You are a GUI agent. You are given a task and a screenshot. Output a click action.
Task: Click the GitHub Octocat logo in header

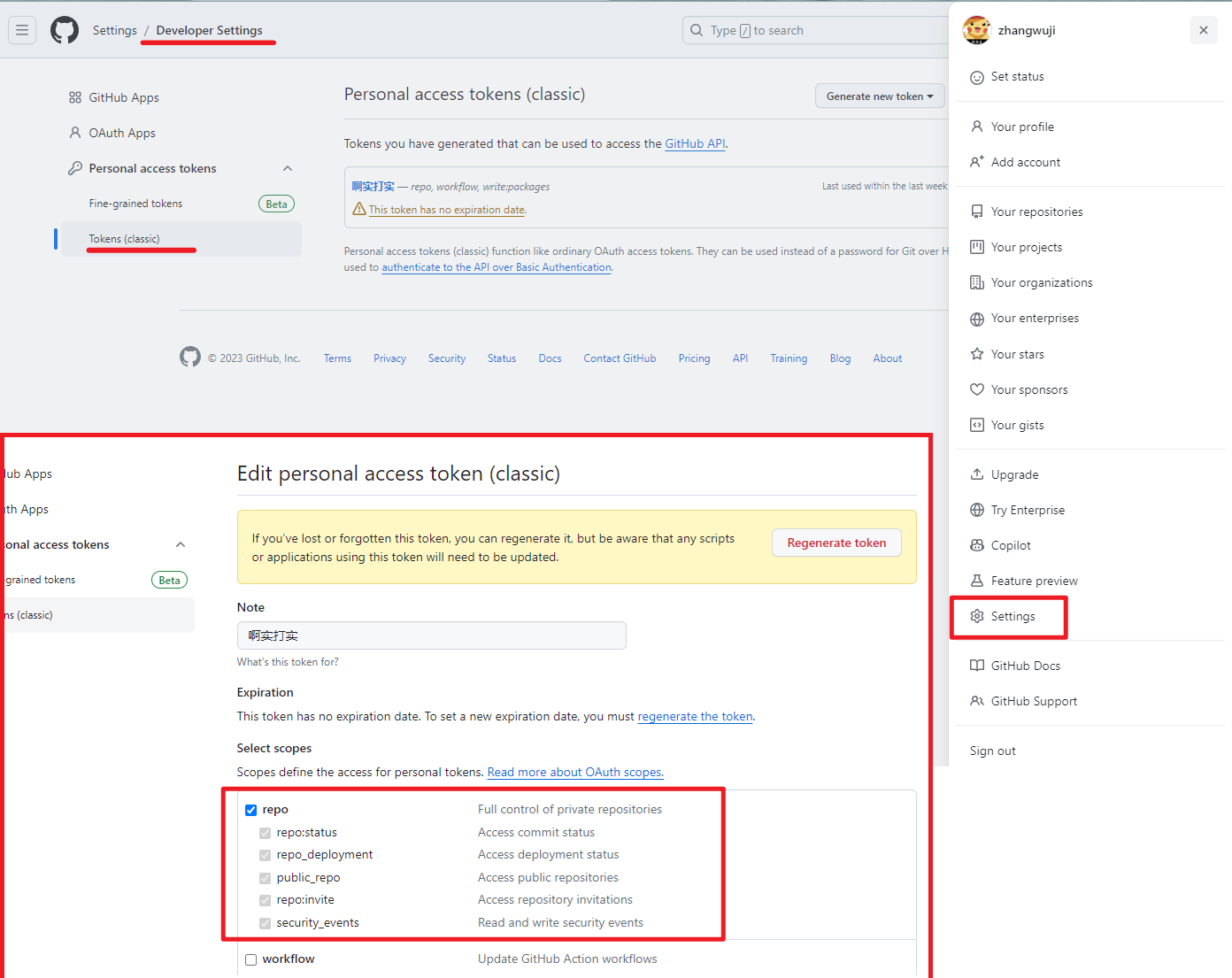tap(65, 30)
